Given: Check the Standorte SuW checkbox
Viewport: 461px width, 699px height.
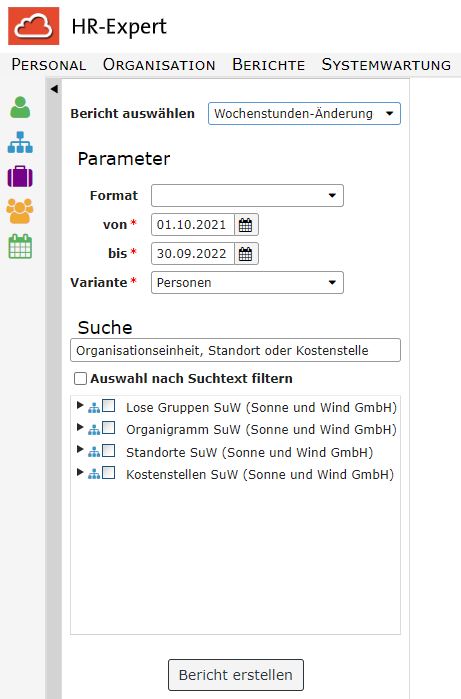Looking at the screenshot, I should pyautogui.click(x=109, y=450).
